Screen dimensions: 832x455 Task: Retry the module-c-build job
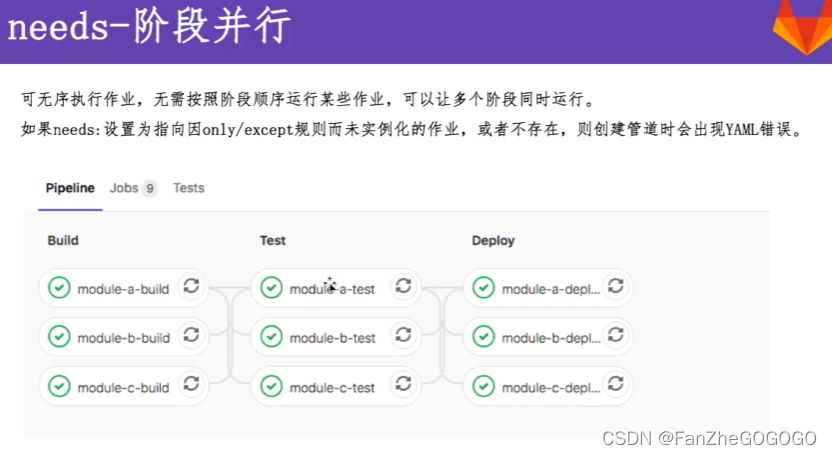pyautogui.click(x=192, y=384)
